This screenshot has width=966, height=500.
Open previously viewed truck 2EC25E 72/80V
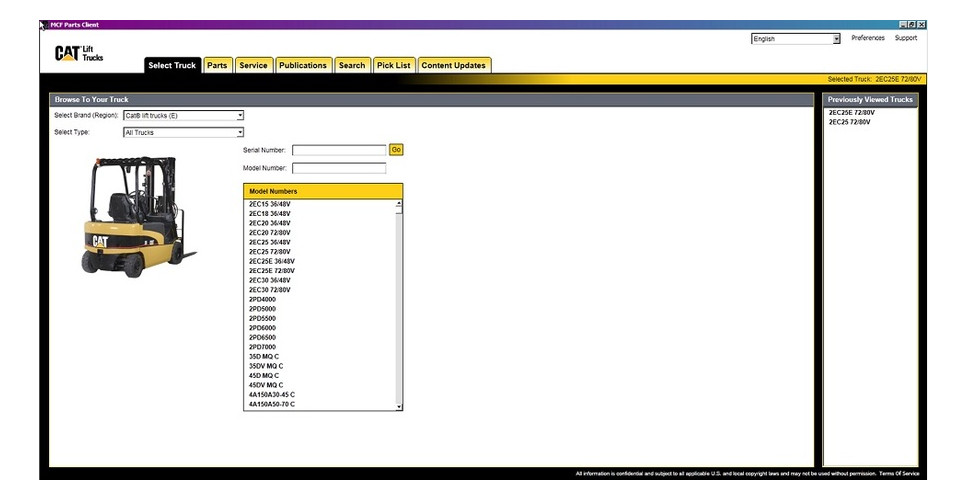coord(851,113)
